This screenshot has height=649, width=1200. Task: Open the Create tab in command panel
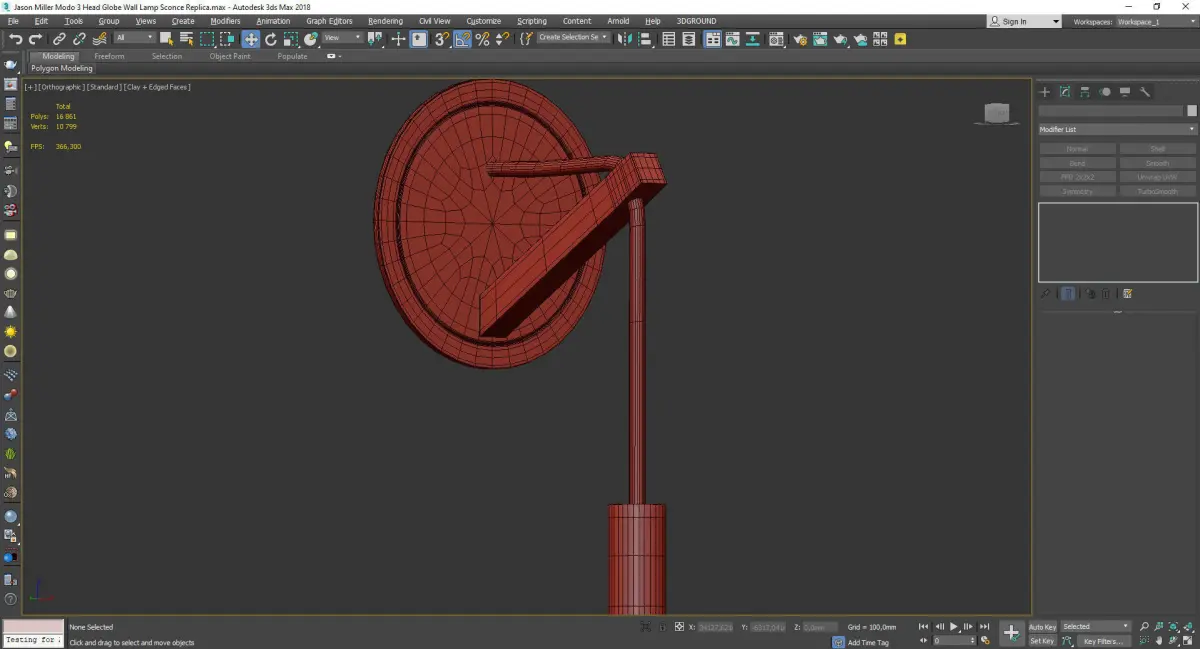point(1045,92)
